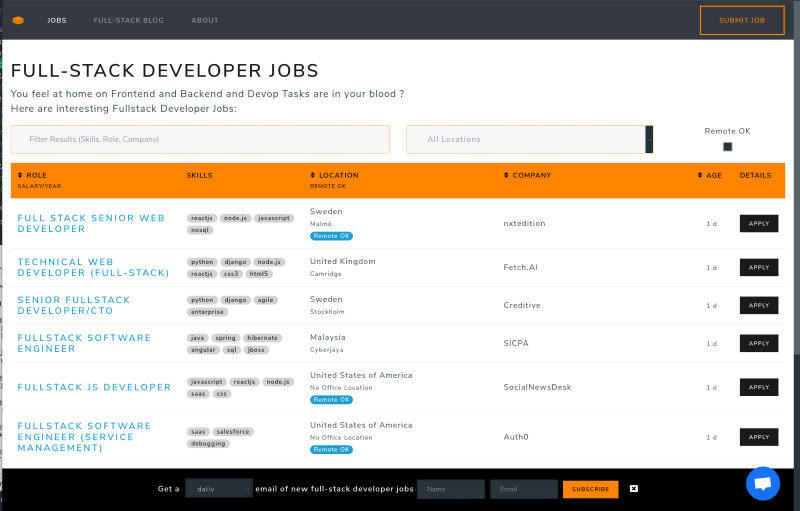Click the agile skill tag

point(265,300)
